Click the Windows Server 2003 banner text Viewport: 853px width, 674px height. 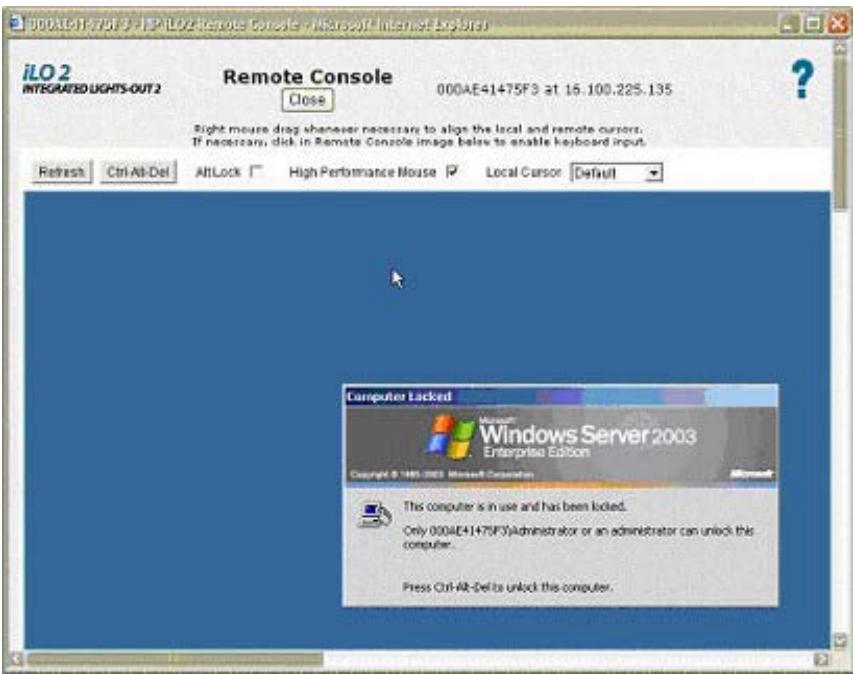[x=588, y=435]
